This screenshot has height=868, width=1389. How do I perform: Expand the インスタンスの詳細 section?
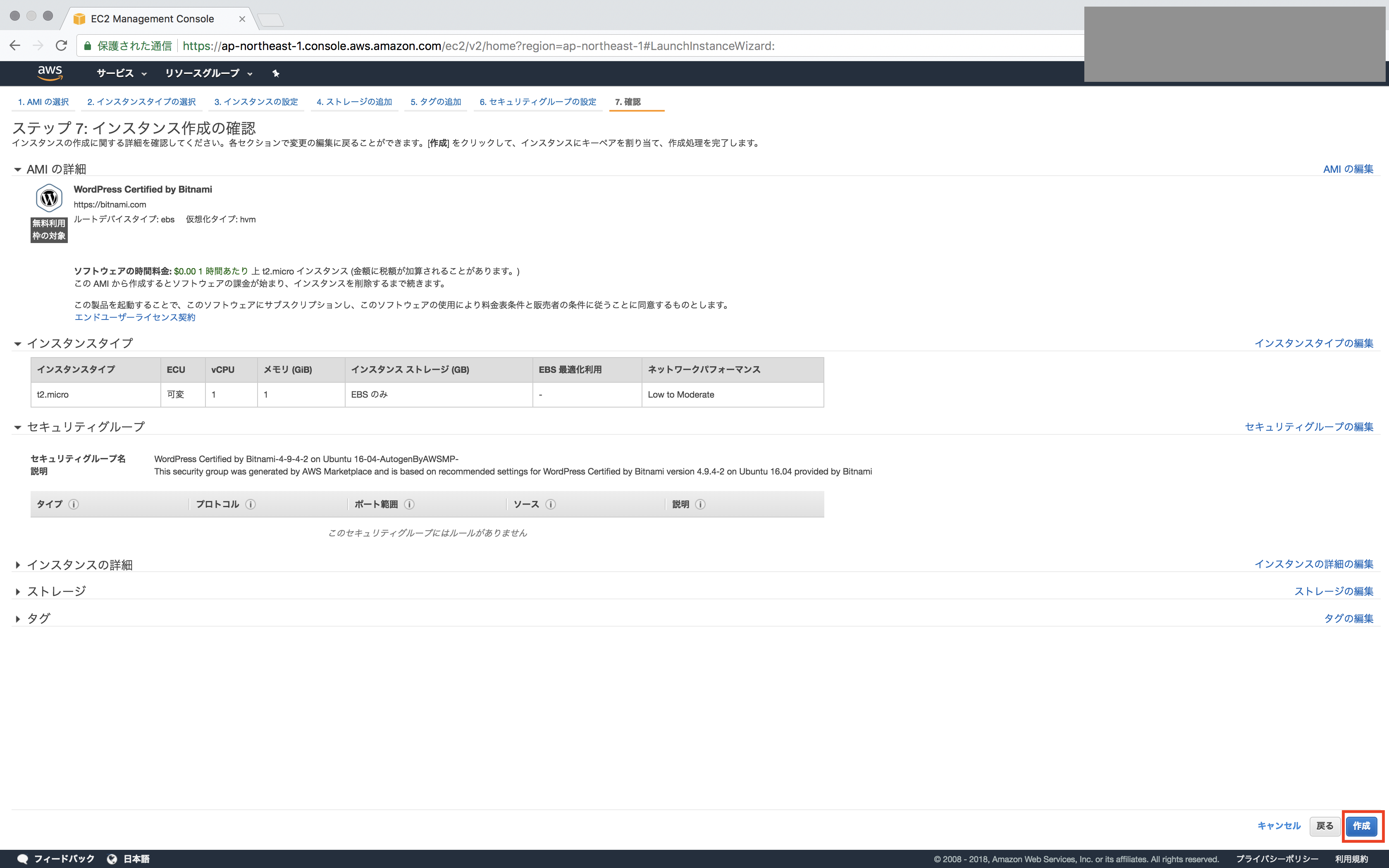(x=18, y=565)
